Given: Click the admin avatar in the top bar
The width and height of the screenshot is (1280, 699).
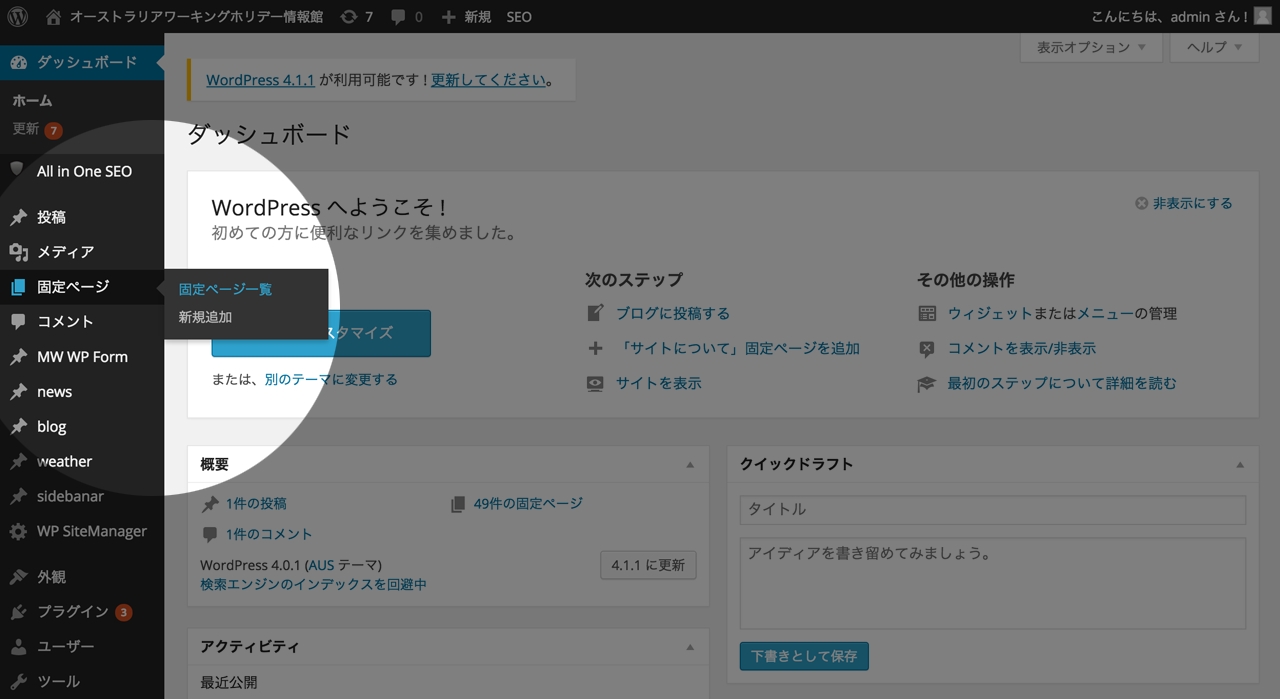Looking at the screenshot, I should point(1263,16).
